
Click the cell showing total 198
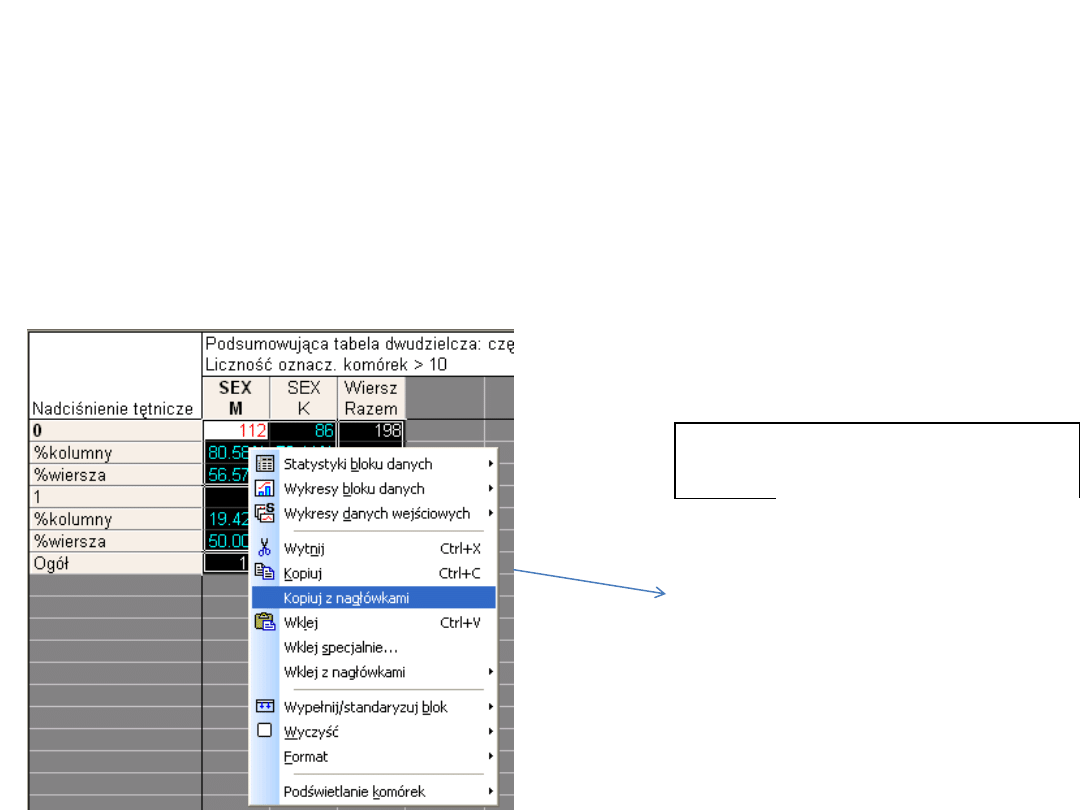click(371, 430)
